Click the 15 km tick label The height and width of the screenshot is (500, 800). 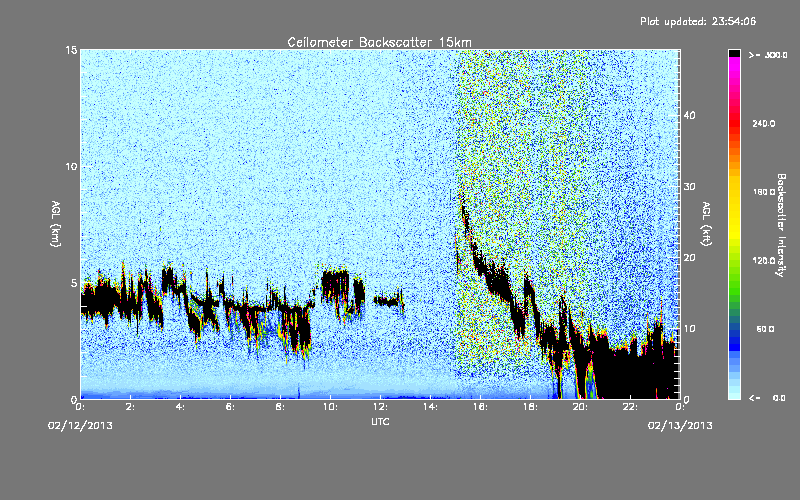pos(71,50)
